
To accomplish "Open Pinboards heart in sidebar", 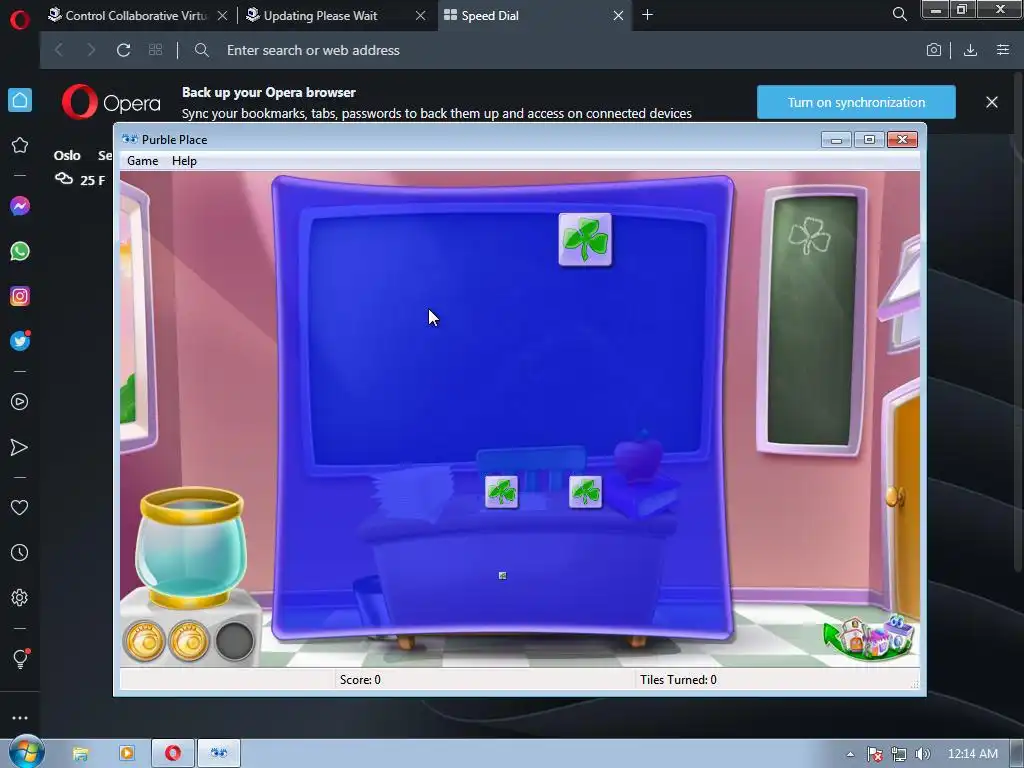I will coord(20,507).
